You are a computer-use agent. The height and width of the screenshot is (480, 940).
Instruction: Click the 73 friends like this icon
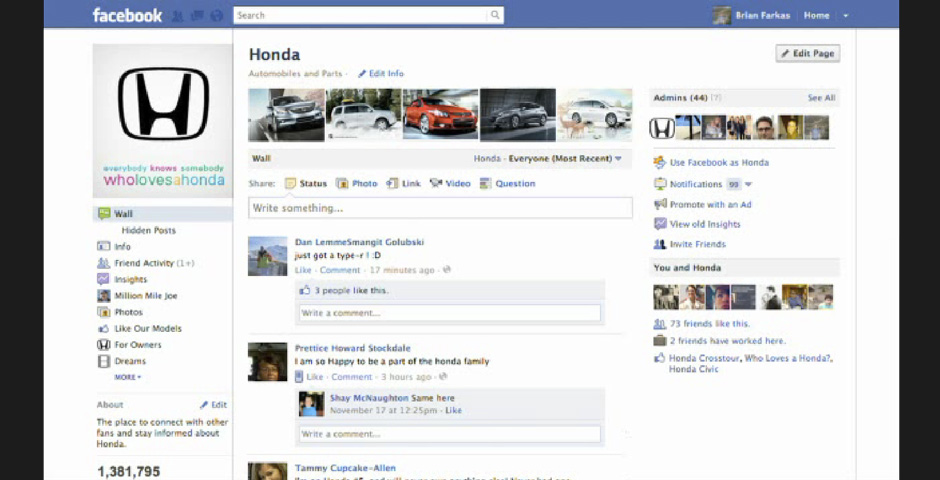[x=660, y=324]
